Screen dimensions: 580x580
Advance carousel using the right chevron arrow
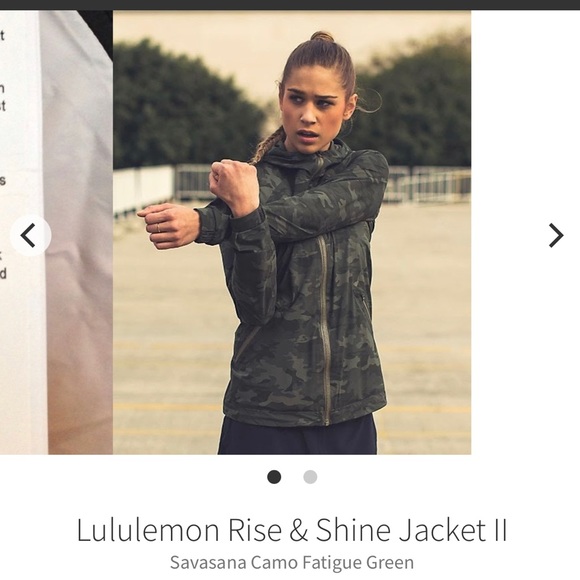tap(556, 235)
